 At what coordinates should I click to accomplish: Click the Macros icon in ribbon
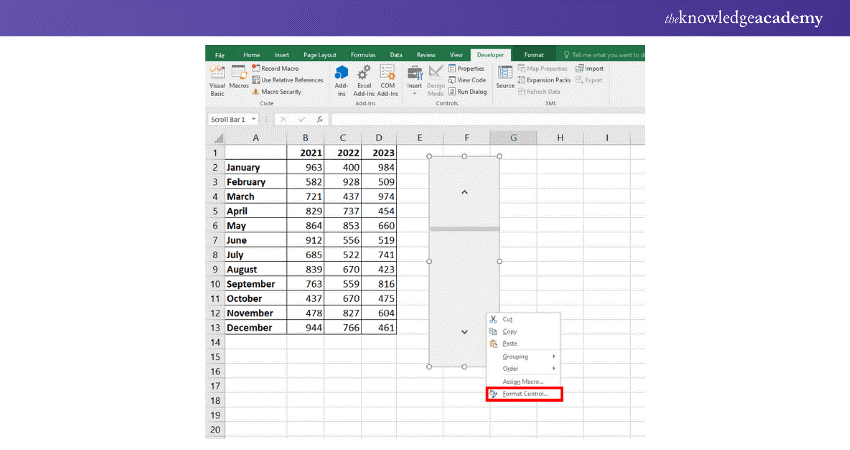point(239,77)
